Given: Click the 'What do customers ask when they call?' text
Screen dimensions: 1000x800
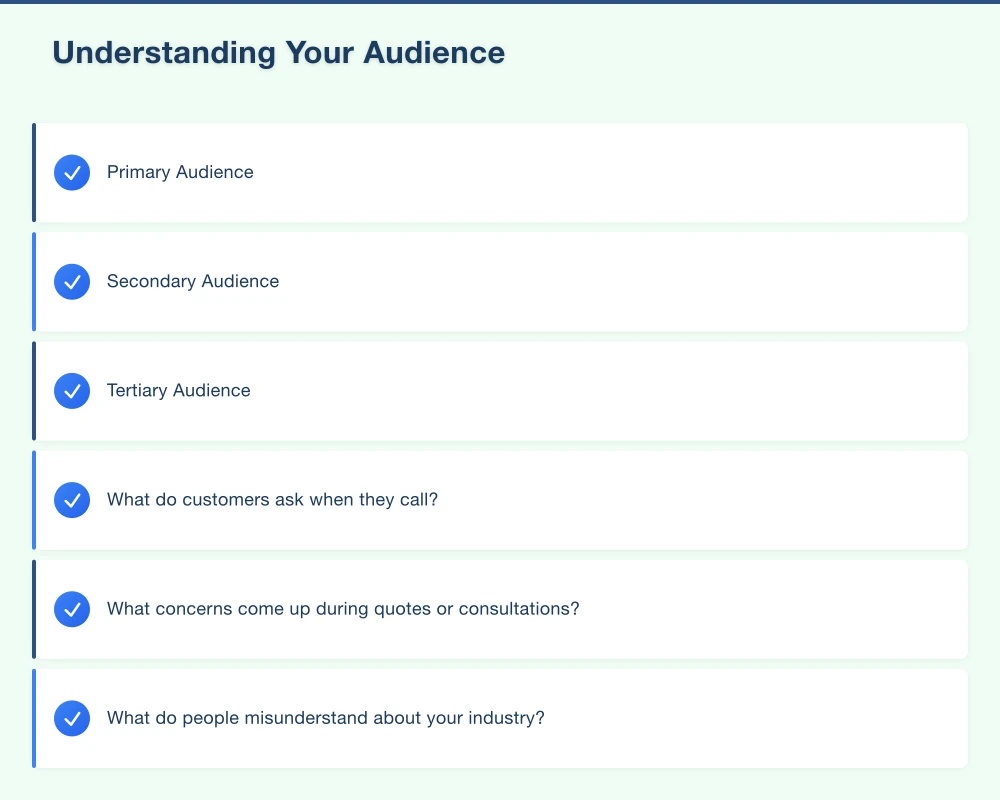Looking at the screenshot, I should [x=272, y=499].
